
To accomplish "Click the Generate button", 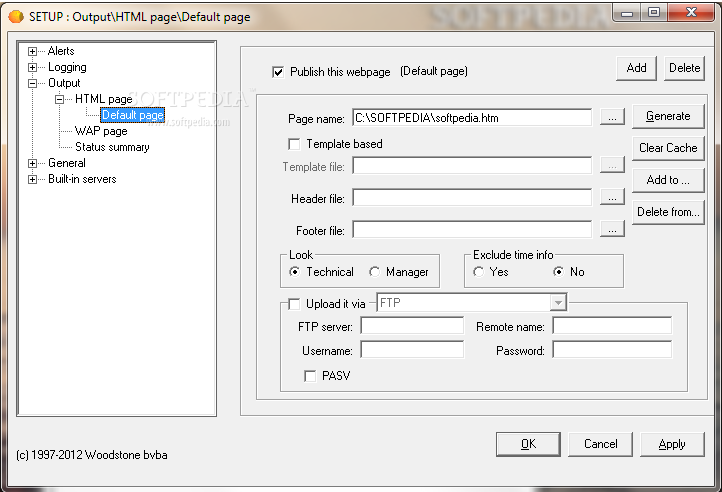I will [668, 116].
